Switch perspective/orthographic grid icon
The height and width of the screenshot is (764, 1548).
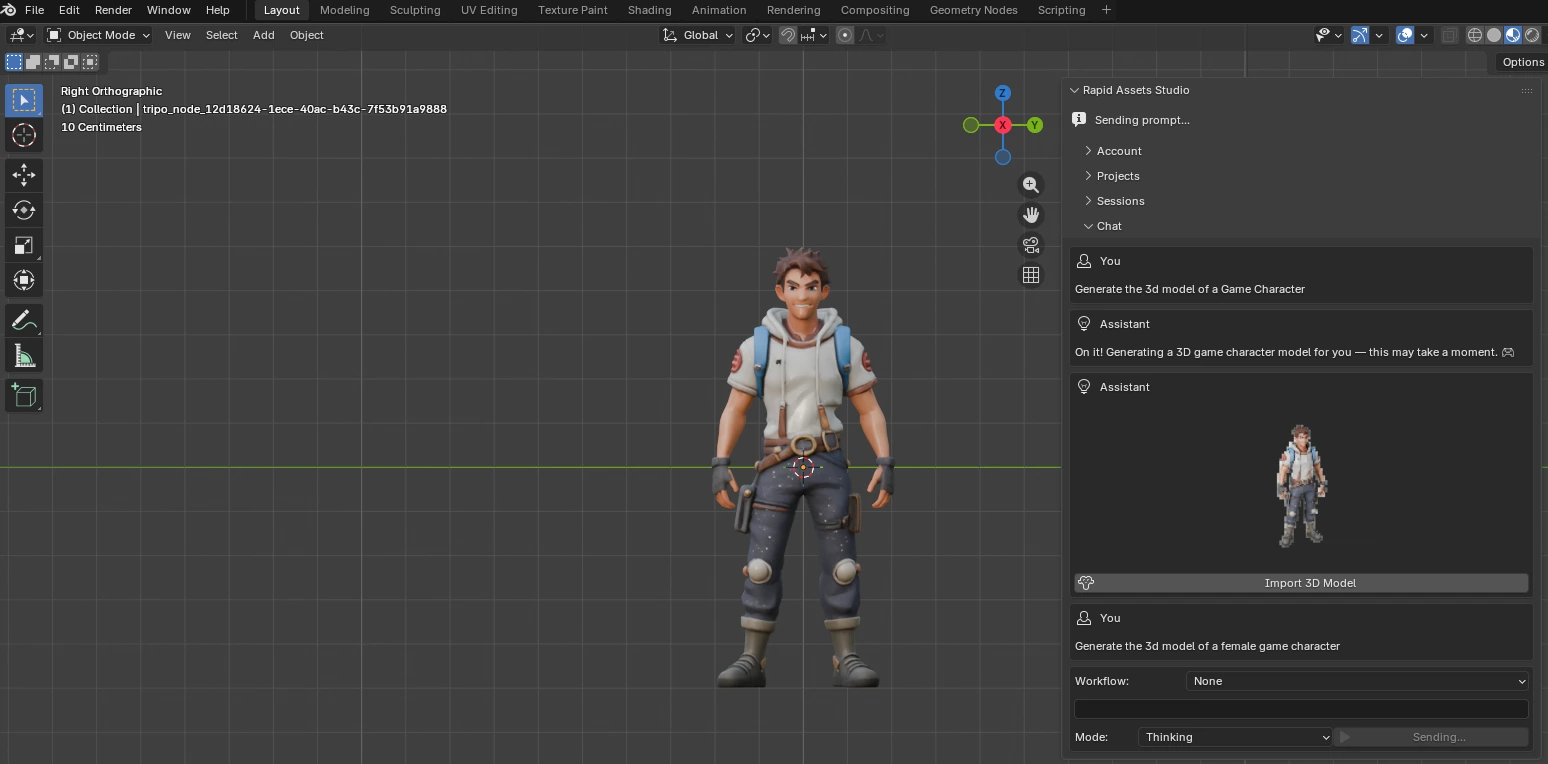pyautogui.click(x=1031, y=275)
